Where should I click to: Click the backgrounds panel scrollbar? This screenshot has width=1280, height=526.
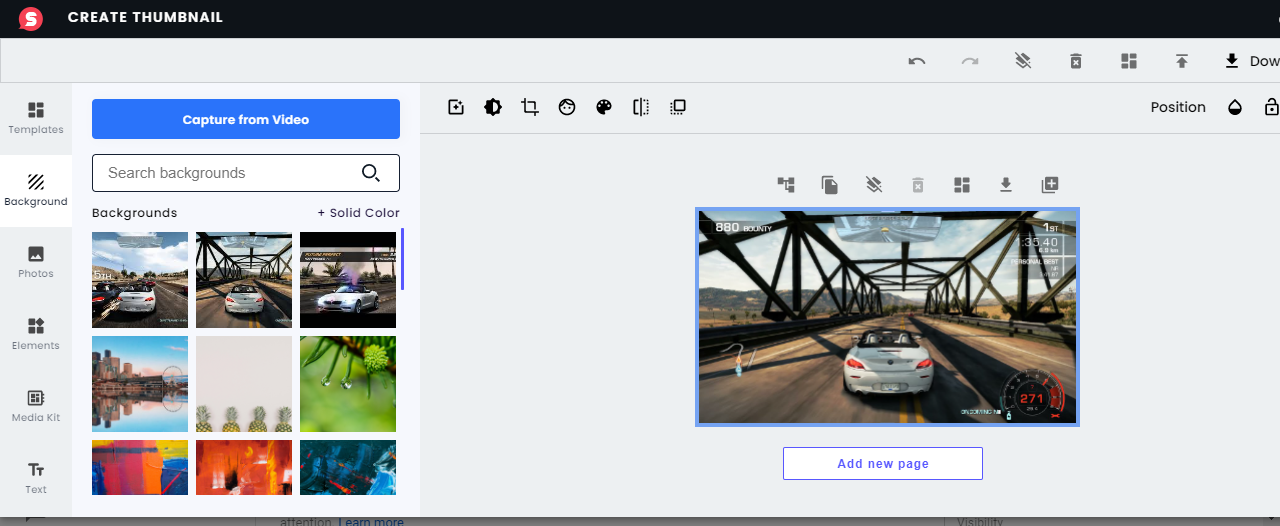point(402,259)
